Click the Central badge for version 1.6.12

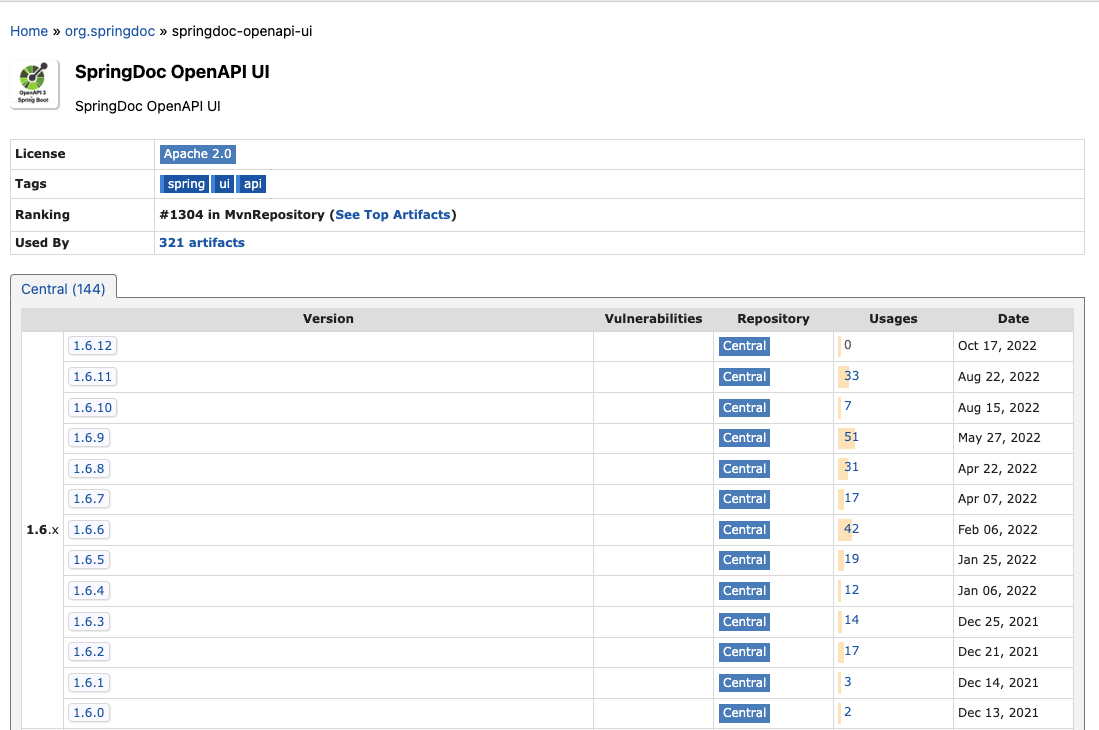(x=744, y=346)
